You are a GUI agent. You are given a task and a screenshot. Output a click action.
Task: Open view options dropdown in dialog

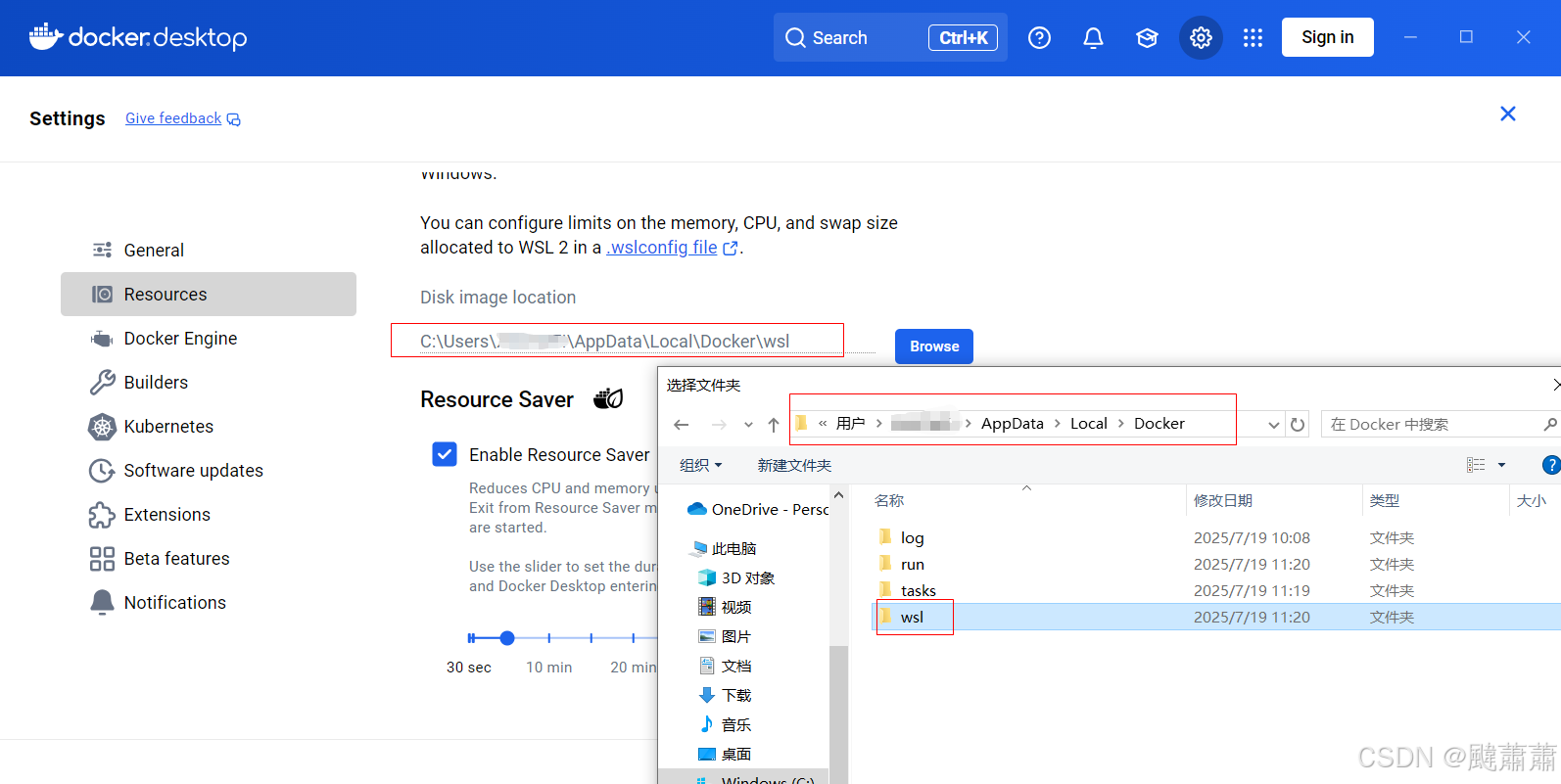click(1501, 465)
